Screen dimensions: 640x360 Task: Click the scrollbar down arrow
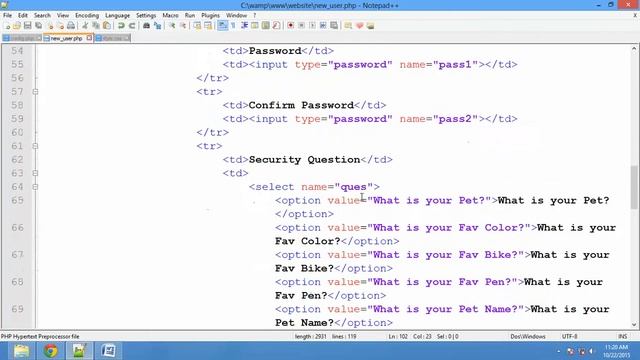[x=634, y=325]
